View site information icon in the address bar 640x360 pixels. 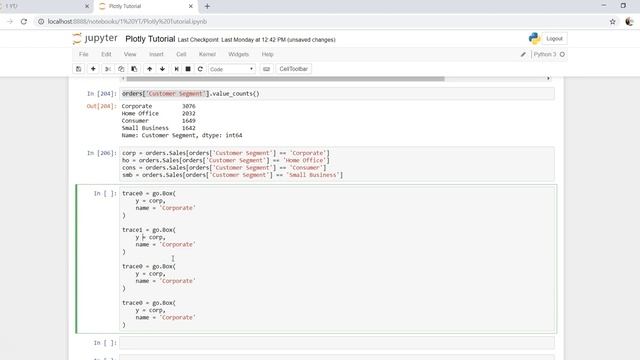(41, 22)
